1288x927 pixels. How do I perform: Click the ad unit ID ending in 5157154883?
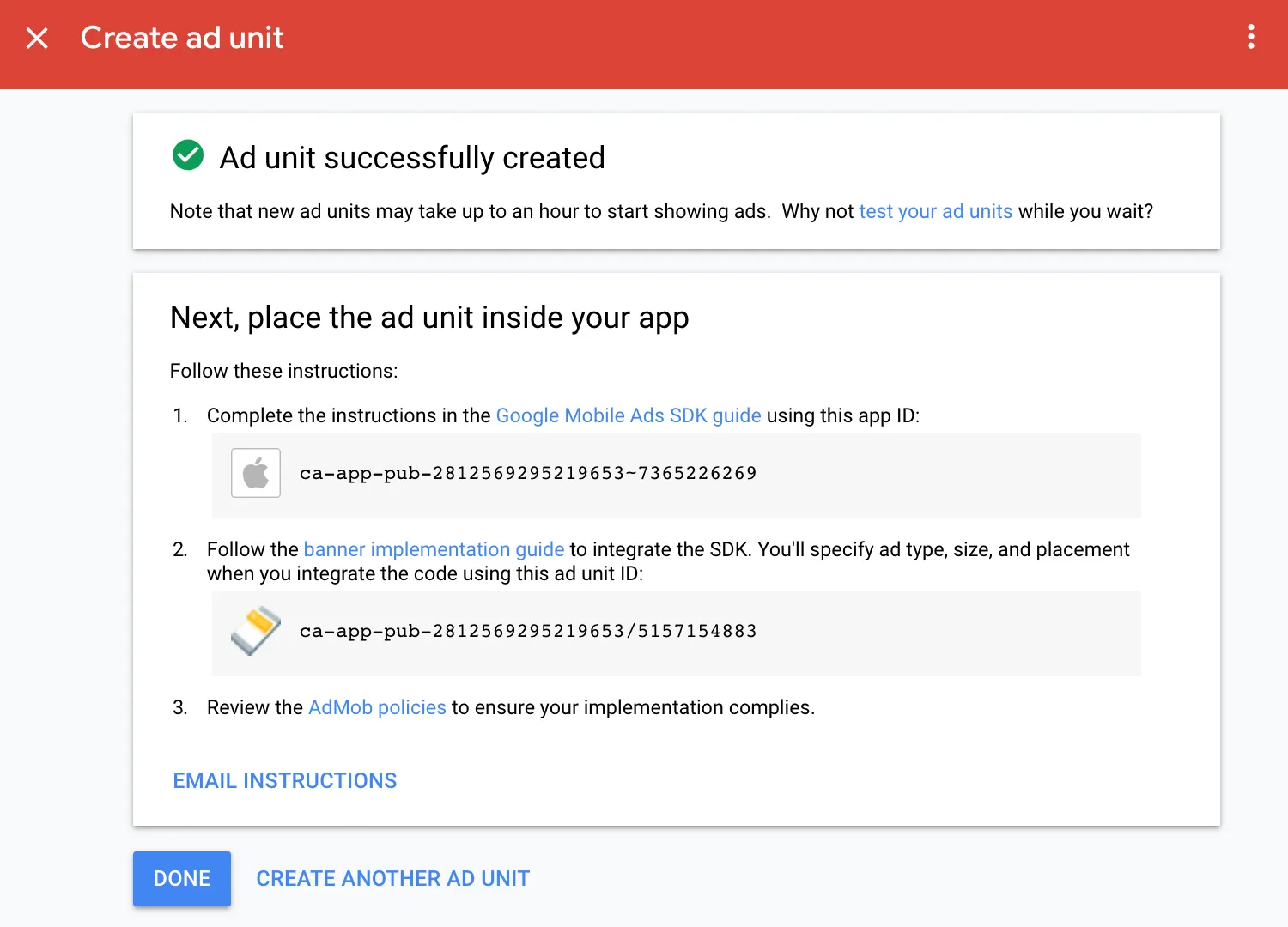[527, 631]
